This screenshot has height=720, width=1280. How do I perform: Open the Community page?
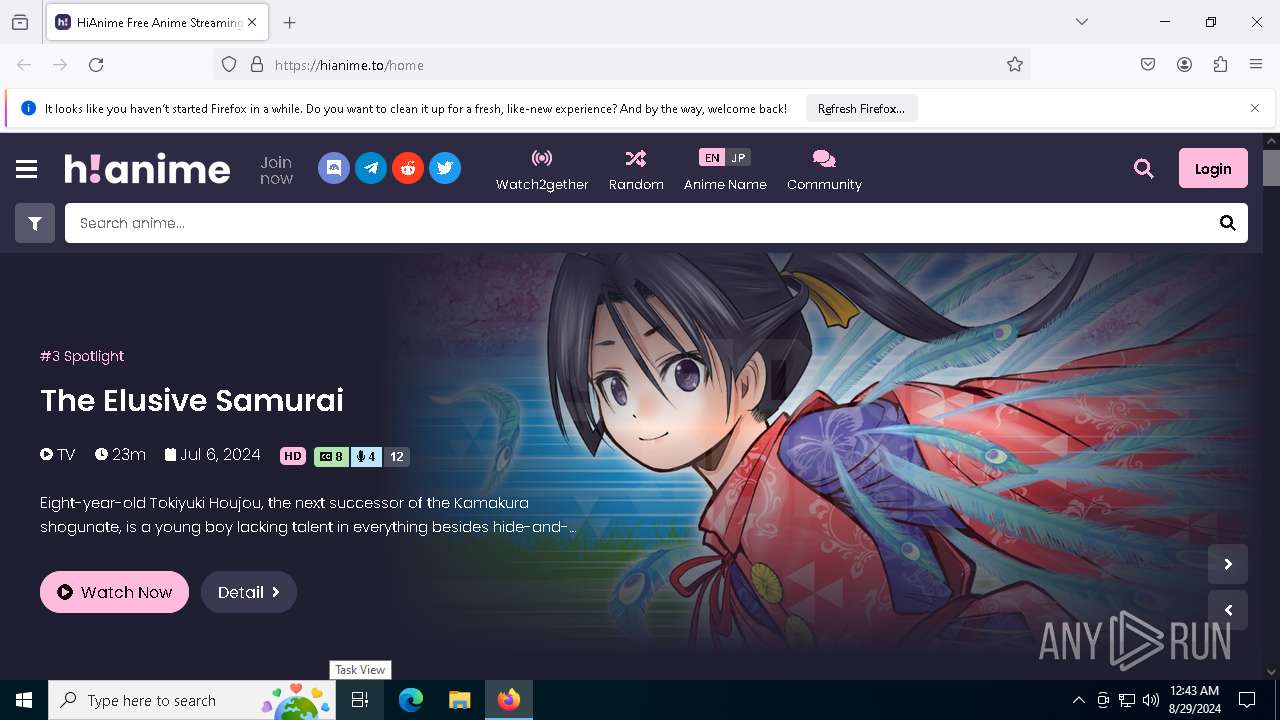coord(824,170)
